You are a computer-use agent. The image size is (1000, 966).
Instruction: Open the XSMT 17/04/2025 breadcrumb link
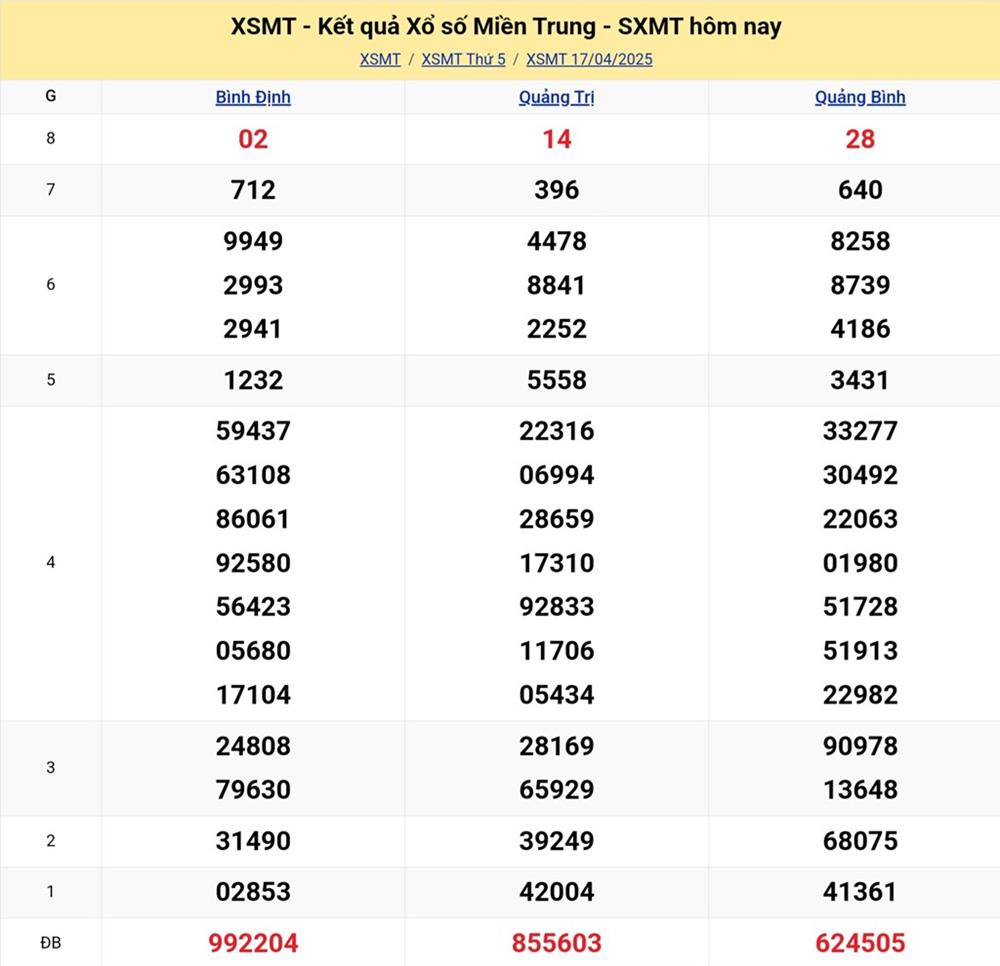pos(589,59)
